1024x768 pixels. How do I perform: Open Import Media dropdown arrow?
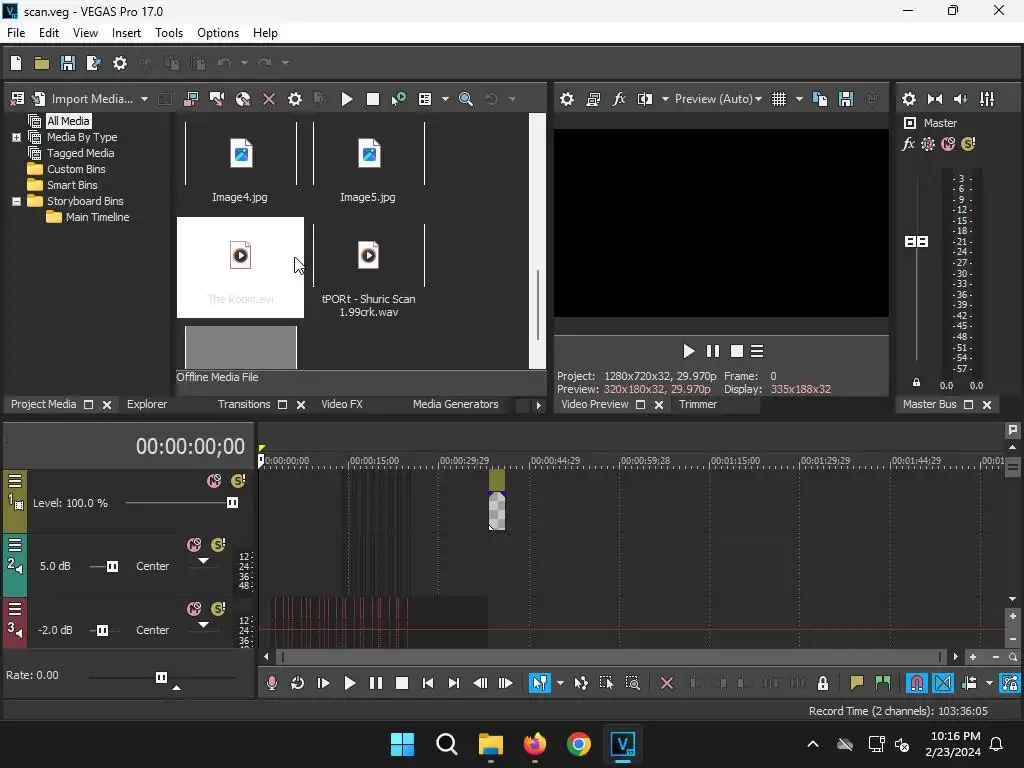point(144,99)
